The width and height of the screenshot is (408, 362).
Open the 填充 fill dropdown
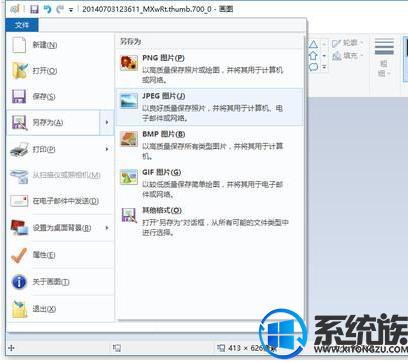[347, 56]
